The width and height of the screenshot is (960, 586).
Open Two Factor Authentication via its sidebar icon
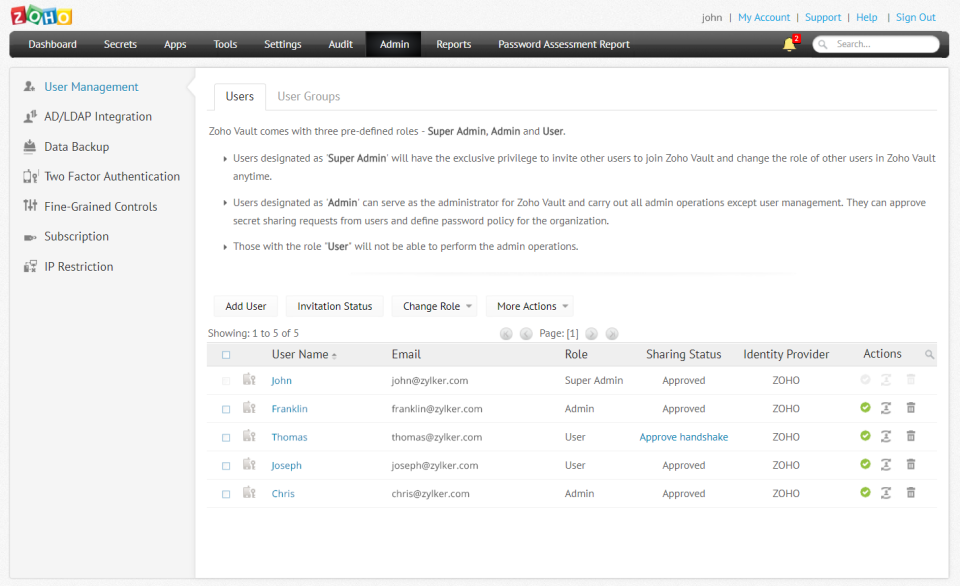tap(29, 176)
